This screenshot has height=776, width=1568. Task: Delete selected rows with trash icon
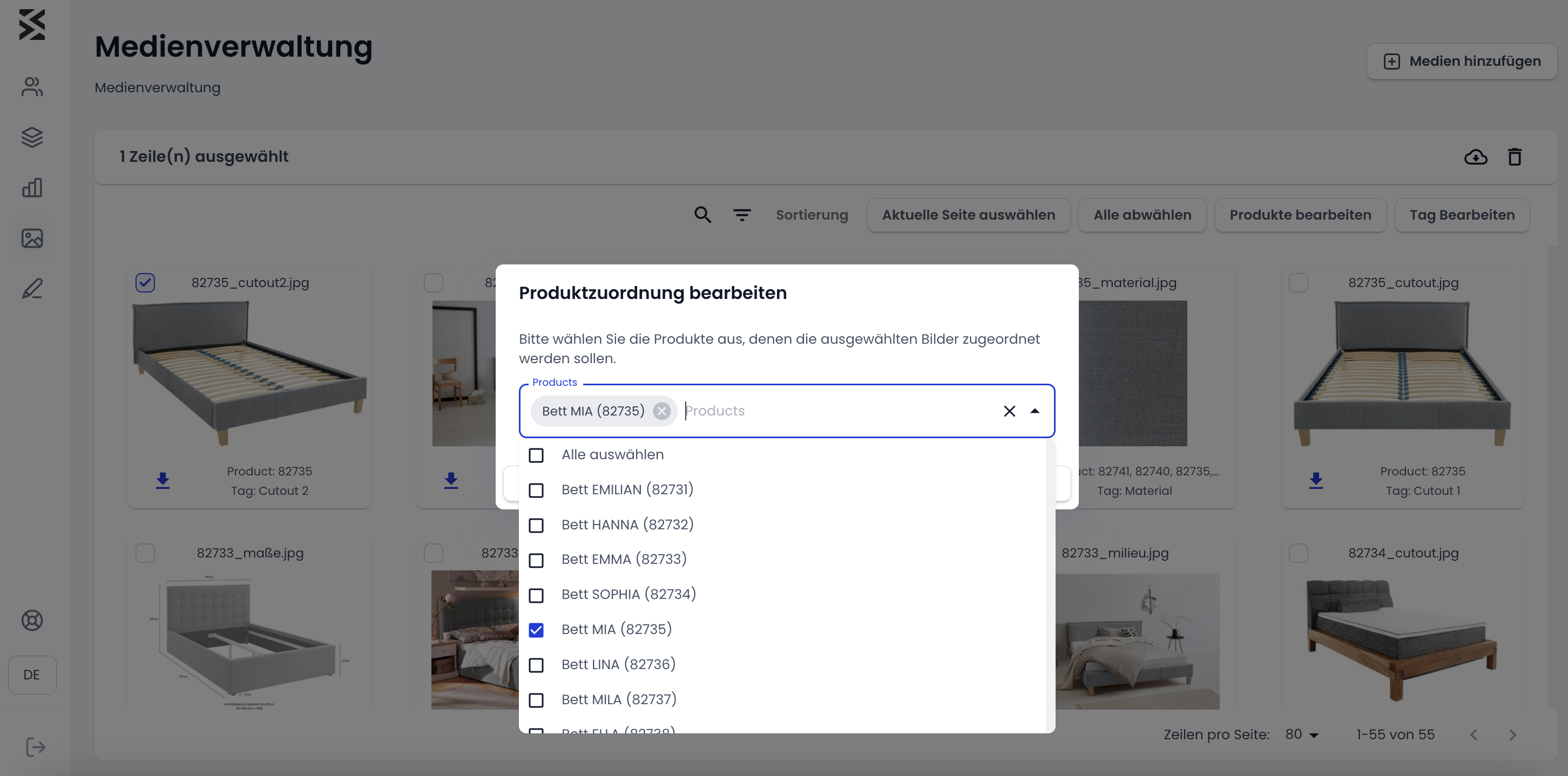[1515, 157]
